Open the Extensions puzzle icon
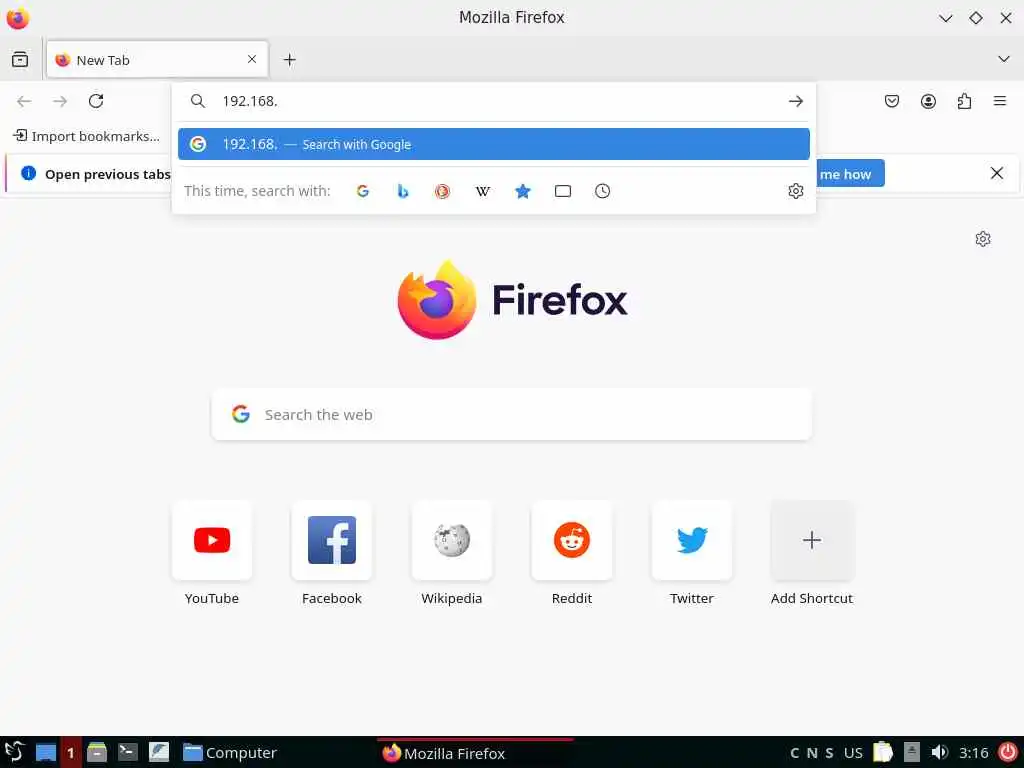Image resolution: width=1024 pixels, height=768 pixels. pyautogui.click(x=964, y=101)
